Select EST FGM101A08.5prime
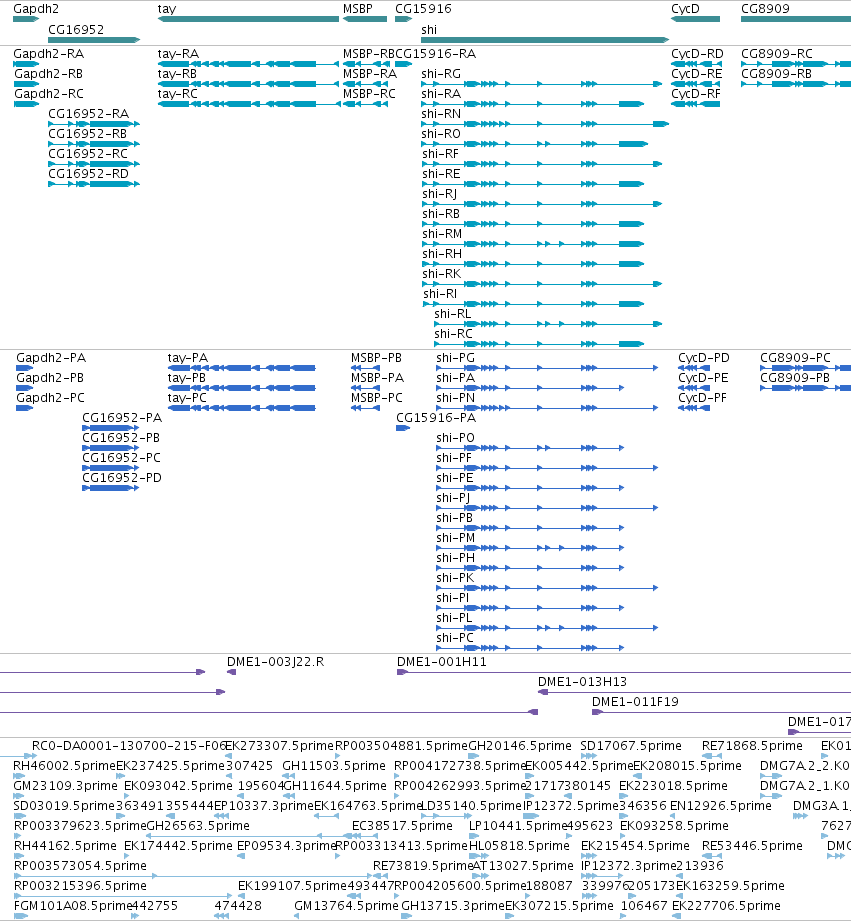Viewport: 851px width, 921px height. 71,905
